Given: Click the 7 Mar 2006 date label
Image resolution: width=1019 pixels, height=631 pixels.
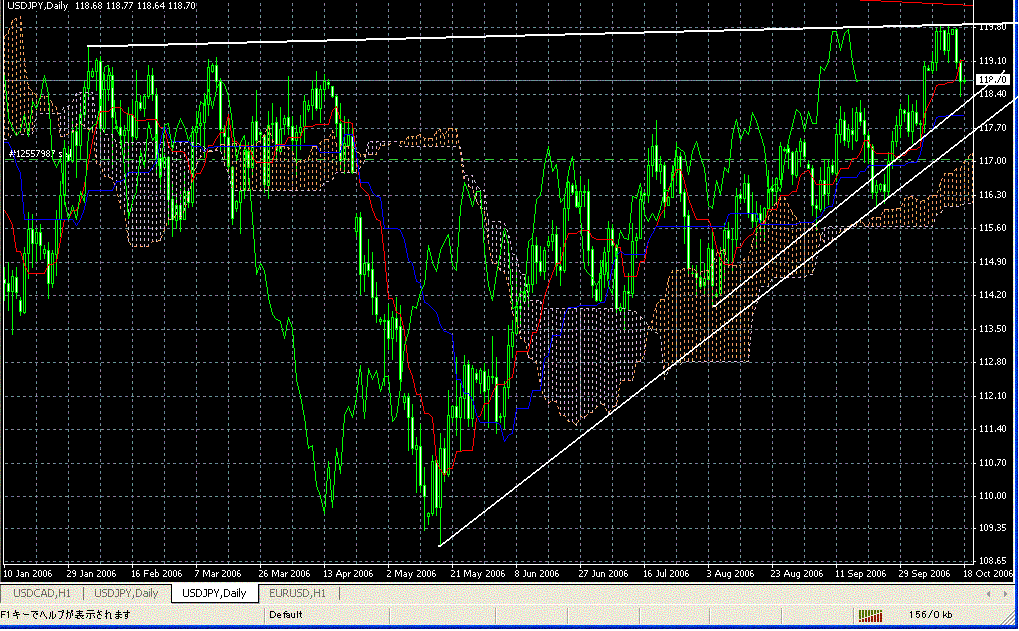Looking at the screenshot, I should click(218, 574).
